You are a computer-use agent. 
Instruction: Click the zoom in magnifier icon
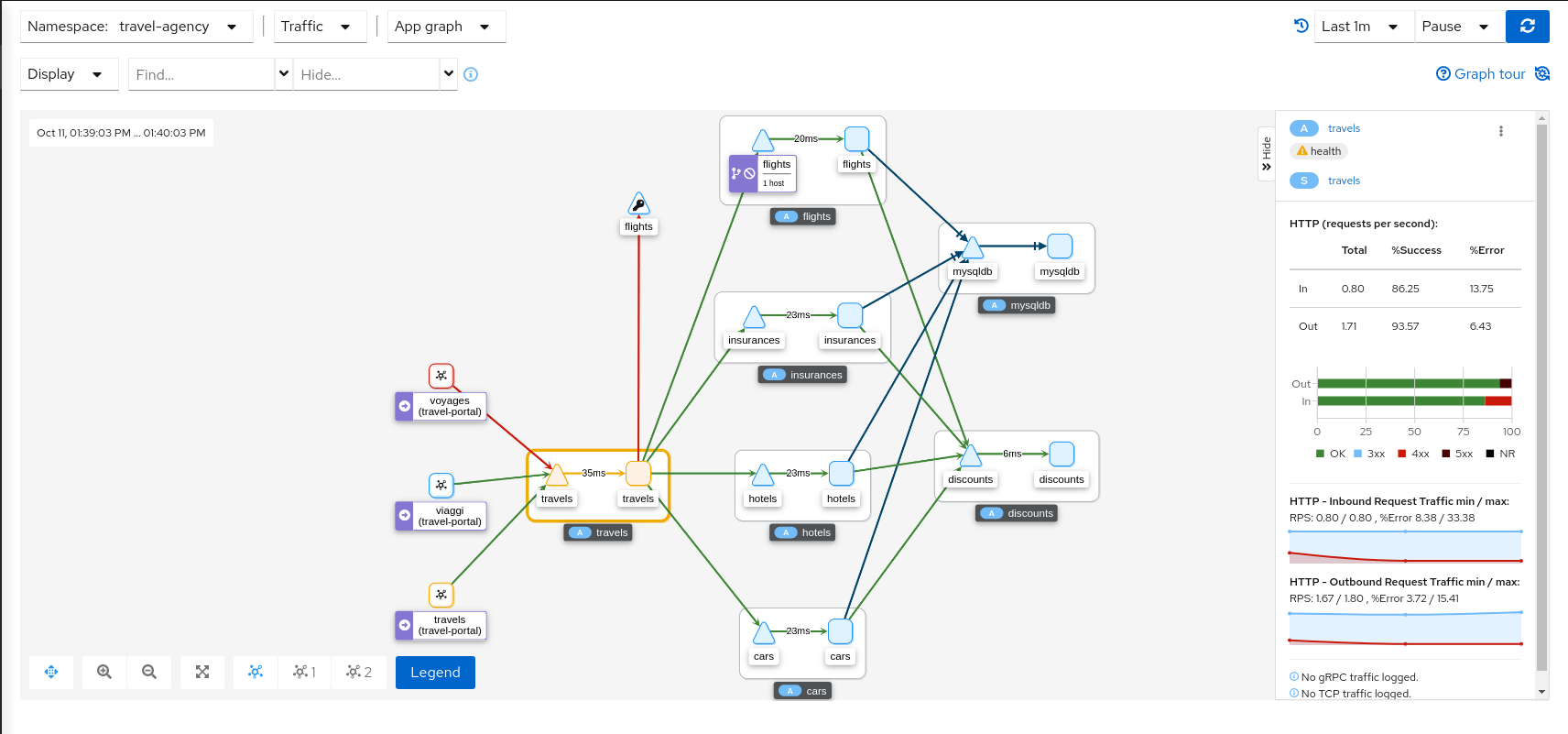104,672
